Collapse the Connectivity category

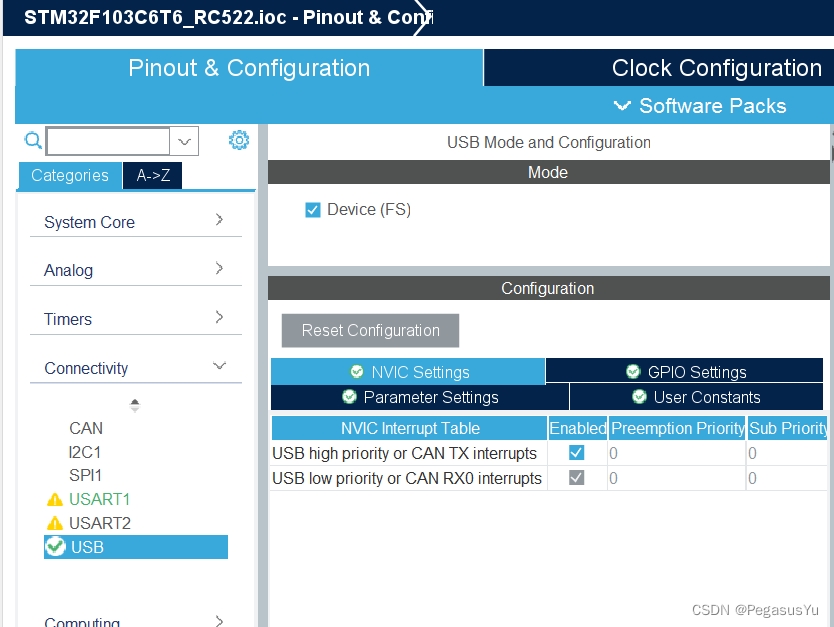(136, 367)
